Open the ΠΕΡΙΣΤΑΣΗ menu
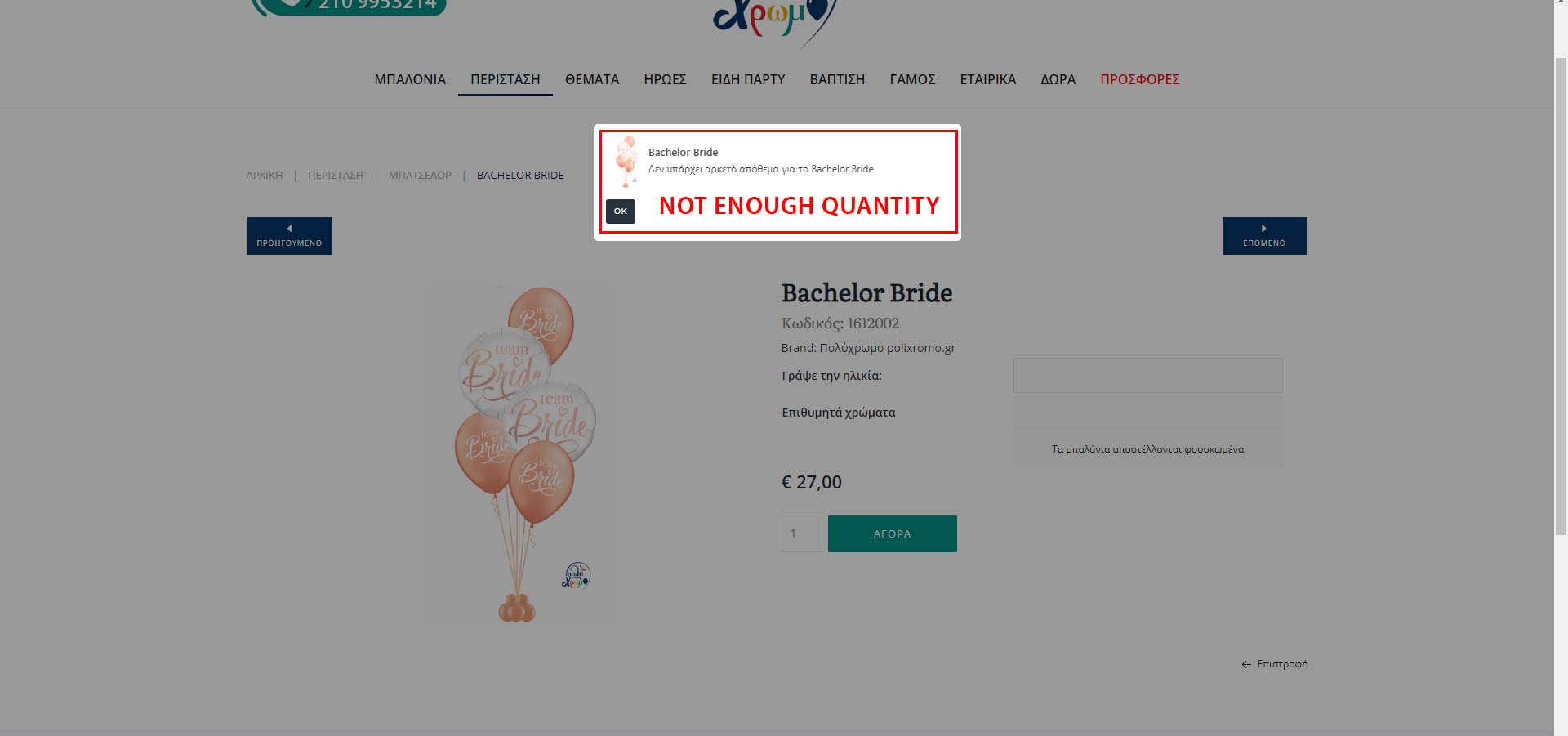The height and width of the screenshot is (736, 1568). tap(506, 79)
